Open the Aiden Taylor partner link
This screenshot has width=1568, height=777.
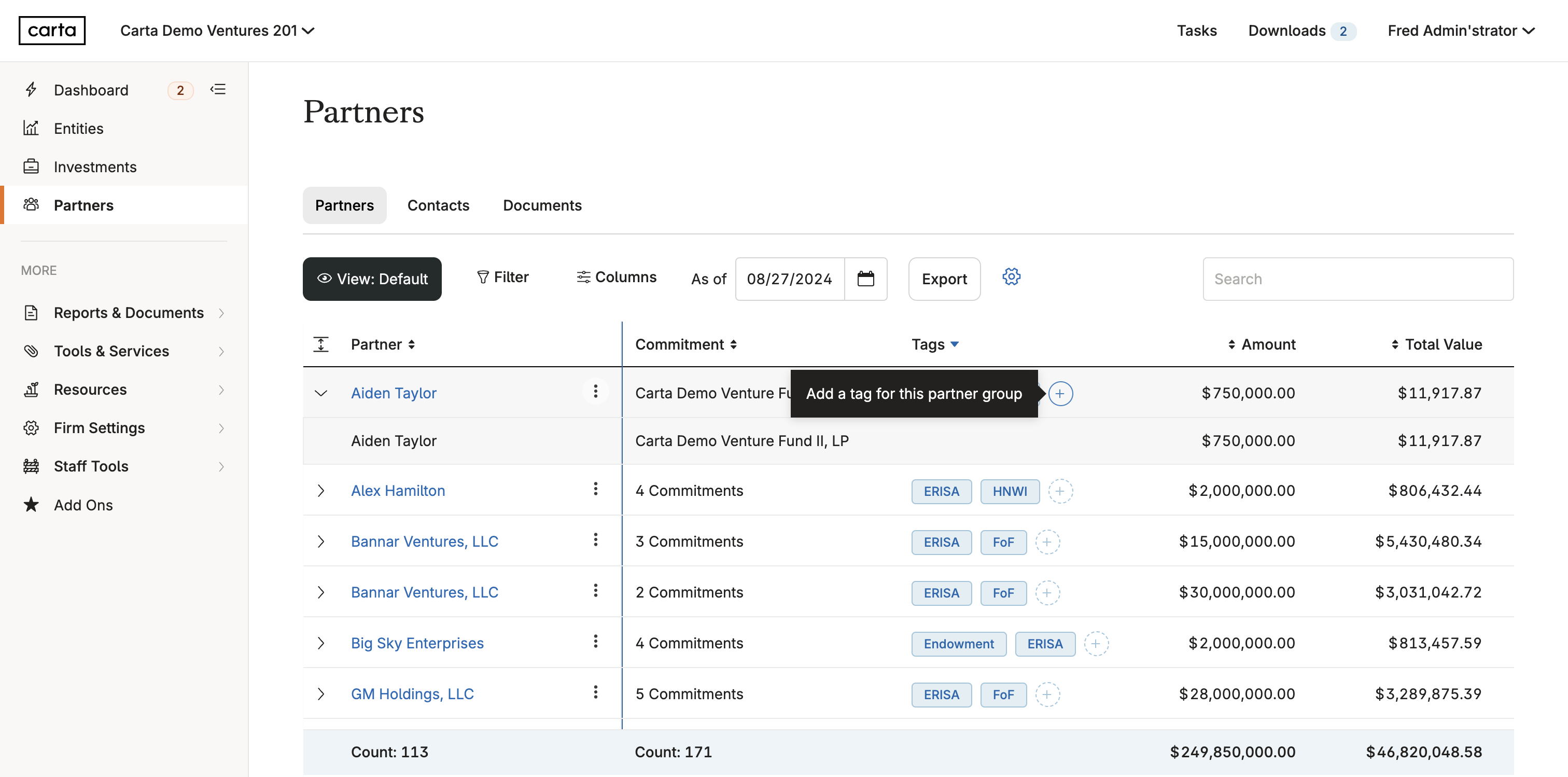pos(393,393)
